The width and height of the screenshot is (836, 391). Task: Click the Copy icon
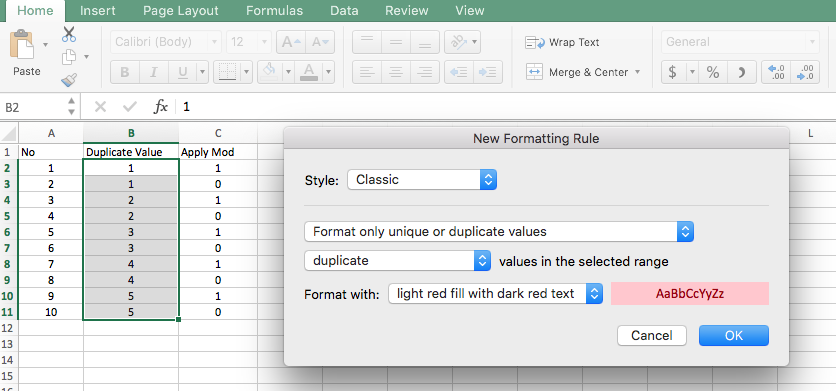tap(69, 57)
